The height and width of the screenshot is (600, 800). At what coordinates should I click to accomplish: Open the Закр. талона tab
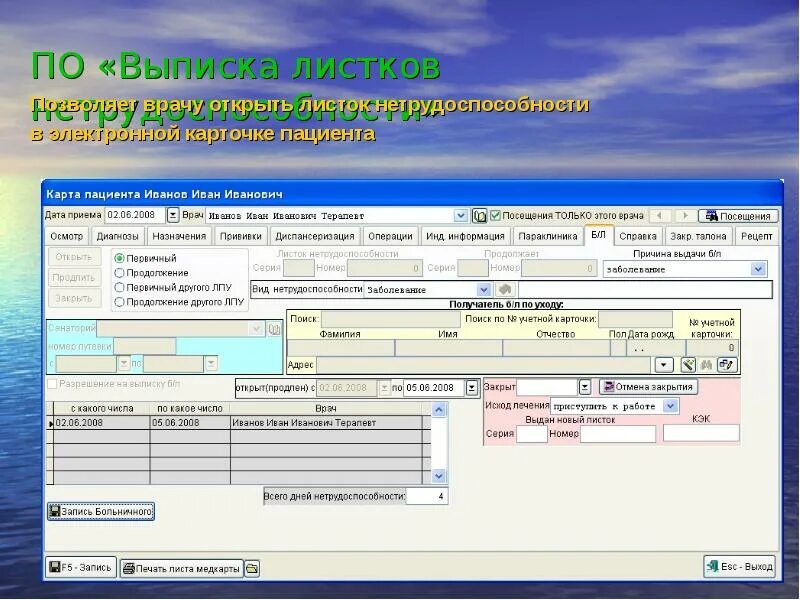coord(698,236)
